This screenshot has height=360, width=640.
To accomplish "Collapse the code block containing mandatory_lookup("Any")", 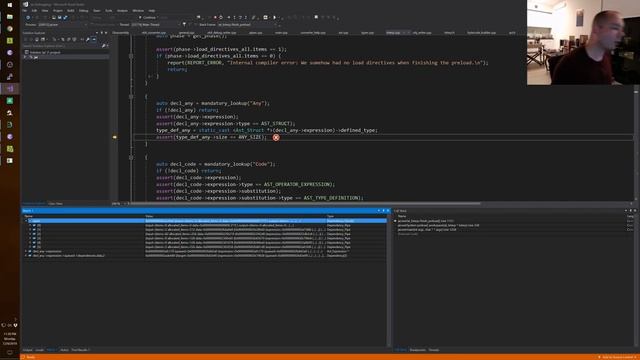I will pyautogui.click(x=131, y=97).
